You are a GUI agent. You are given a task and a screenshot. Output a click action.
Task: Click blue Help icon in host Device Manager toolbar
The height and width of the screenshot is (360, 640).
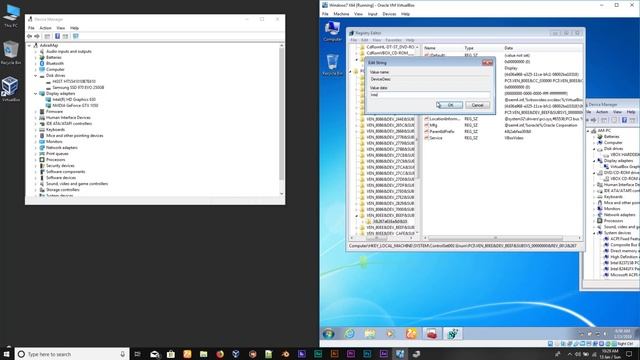57,36
